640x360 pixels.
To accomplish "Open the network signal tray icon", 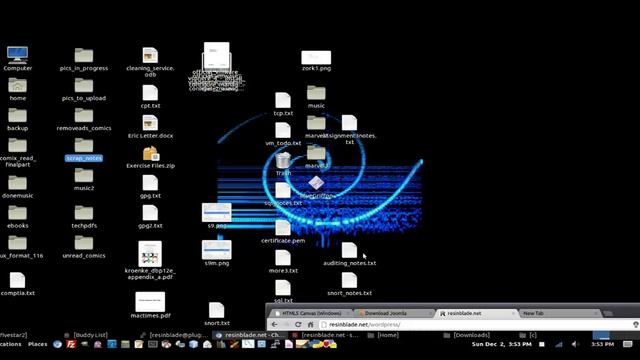I will pyautogui.click(x=559, y=344).
